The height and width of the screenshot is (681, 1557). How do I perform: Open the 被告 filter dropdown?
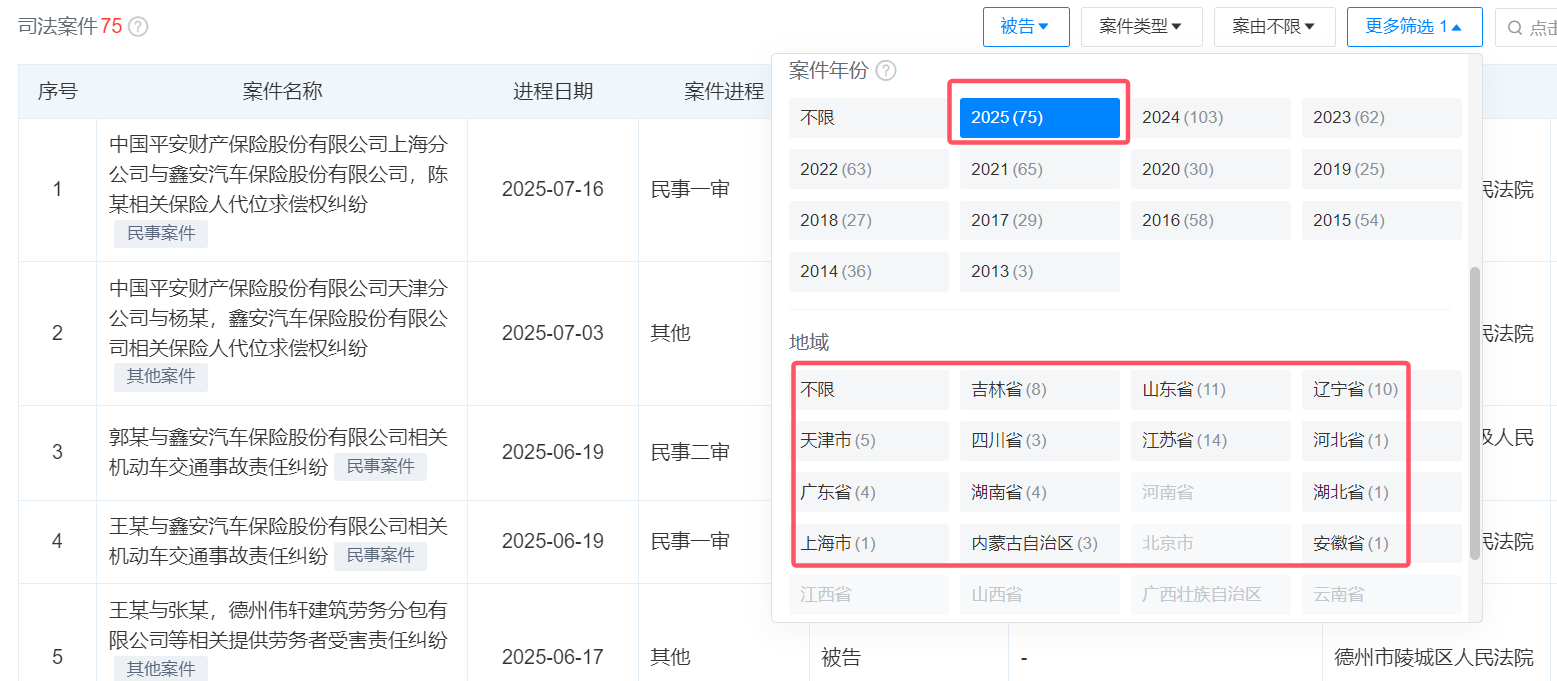click(x=1026, y=27)
